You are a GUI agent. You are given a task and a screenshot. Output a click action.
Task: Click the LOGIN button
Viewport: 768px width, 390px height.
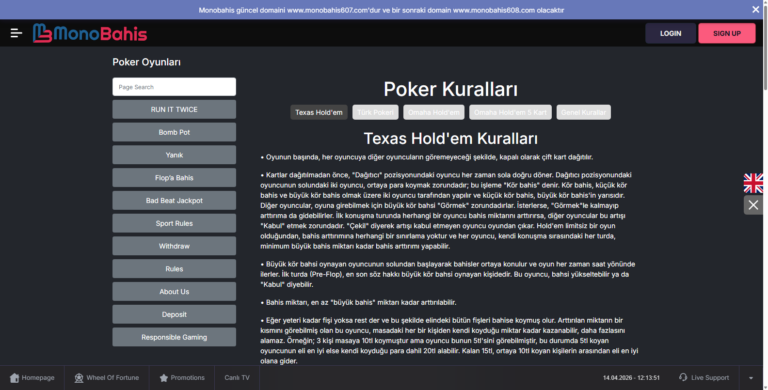(671, 33)
